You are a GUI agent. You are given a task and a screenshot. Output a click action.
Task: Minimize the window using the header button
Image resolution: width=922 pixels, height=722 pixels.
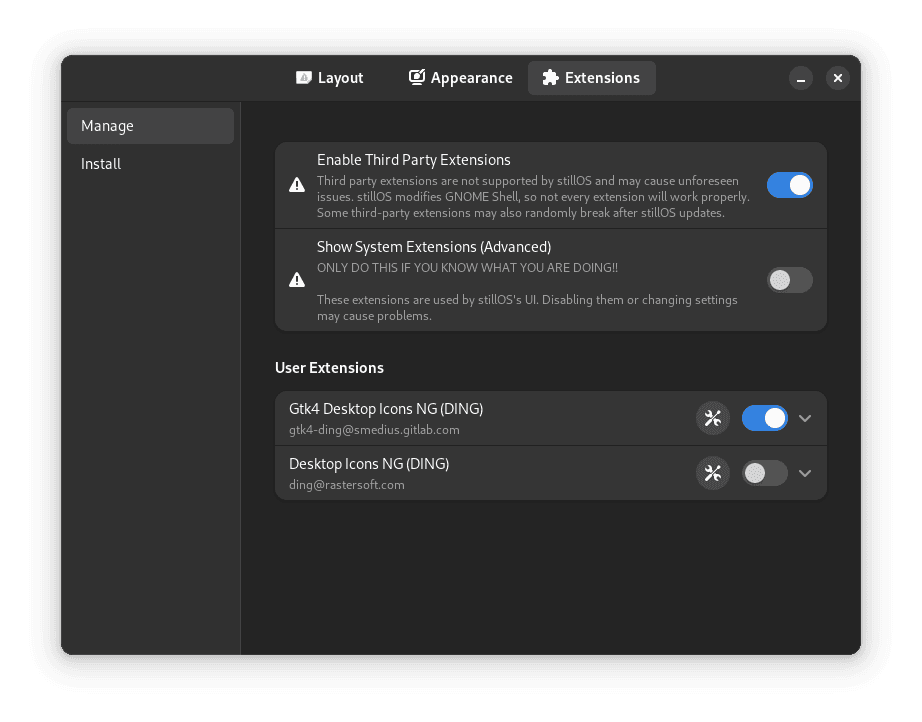(801, 78)
